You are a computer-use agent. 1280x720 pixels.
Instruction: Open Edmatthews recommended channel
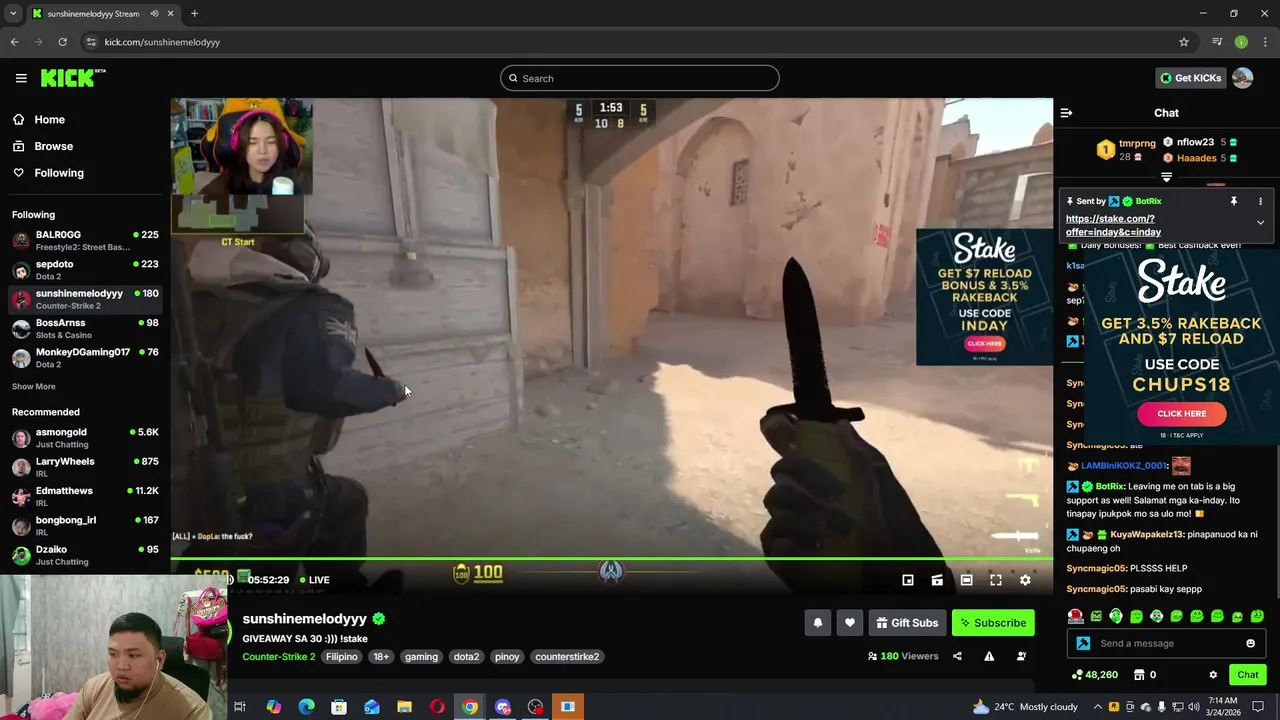point(85,496)
